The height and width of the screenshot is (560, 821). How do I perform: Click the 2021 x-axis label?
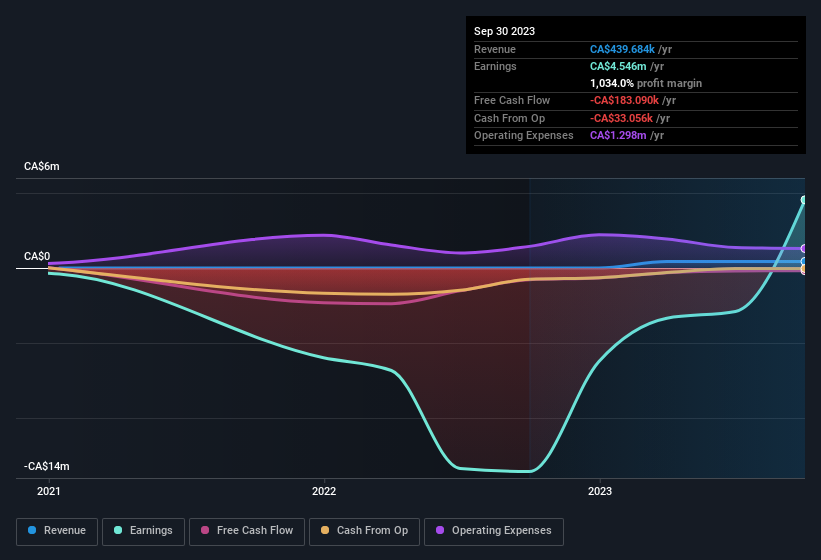[49, 491]
